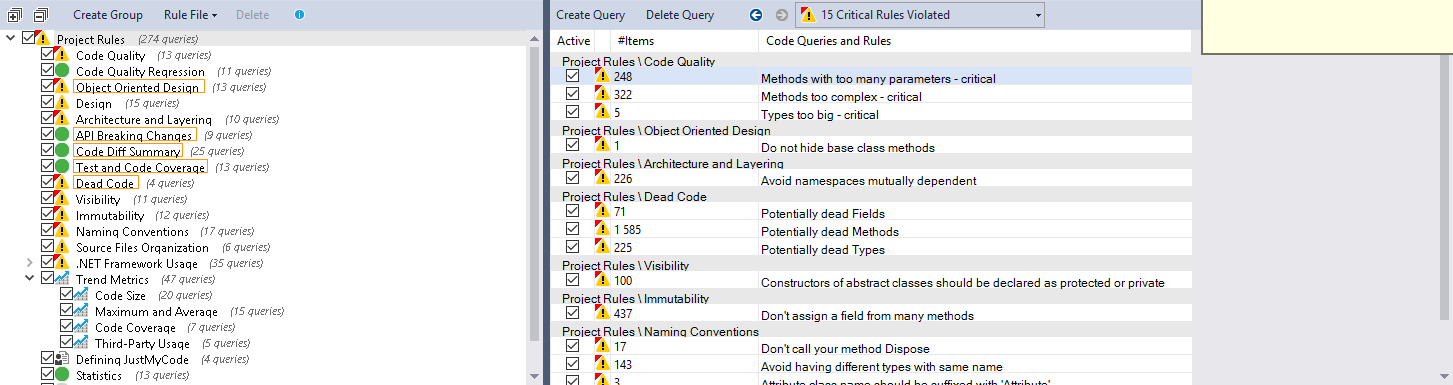Toggle the Code Coverage trend checkbox

(66, 327)
